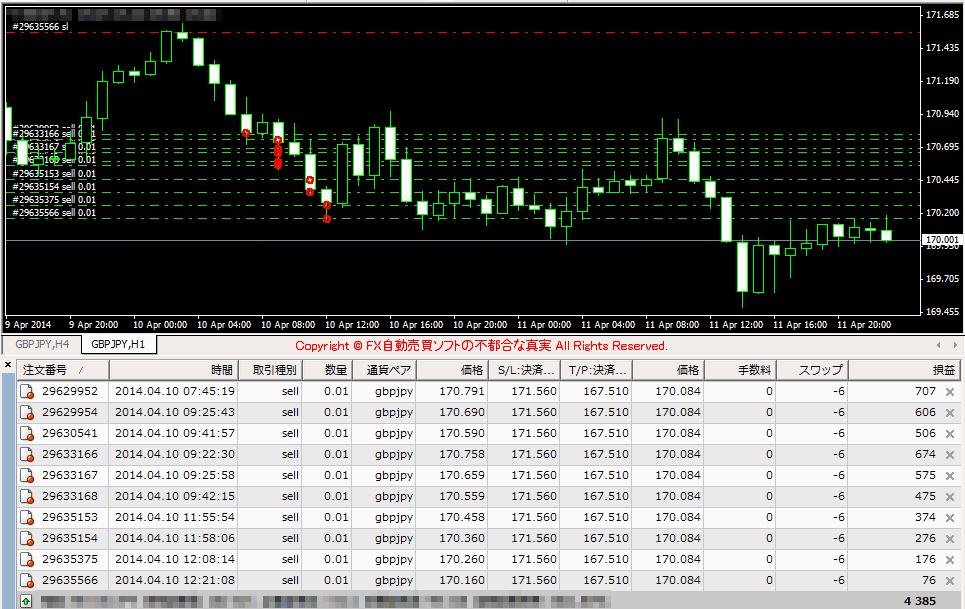Click the open price 170.260
965x609 pixels.
pyautogui.click(x=462, y=559)
